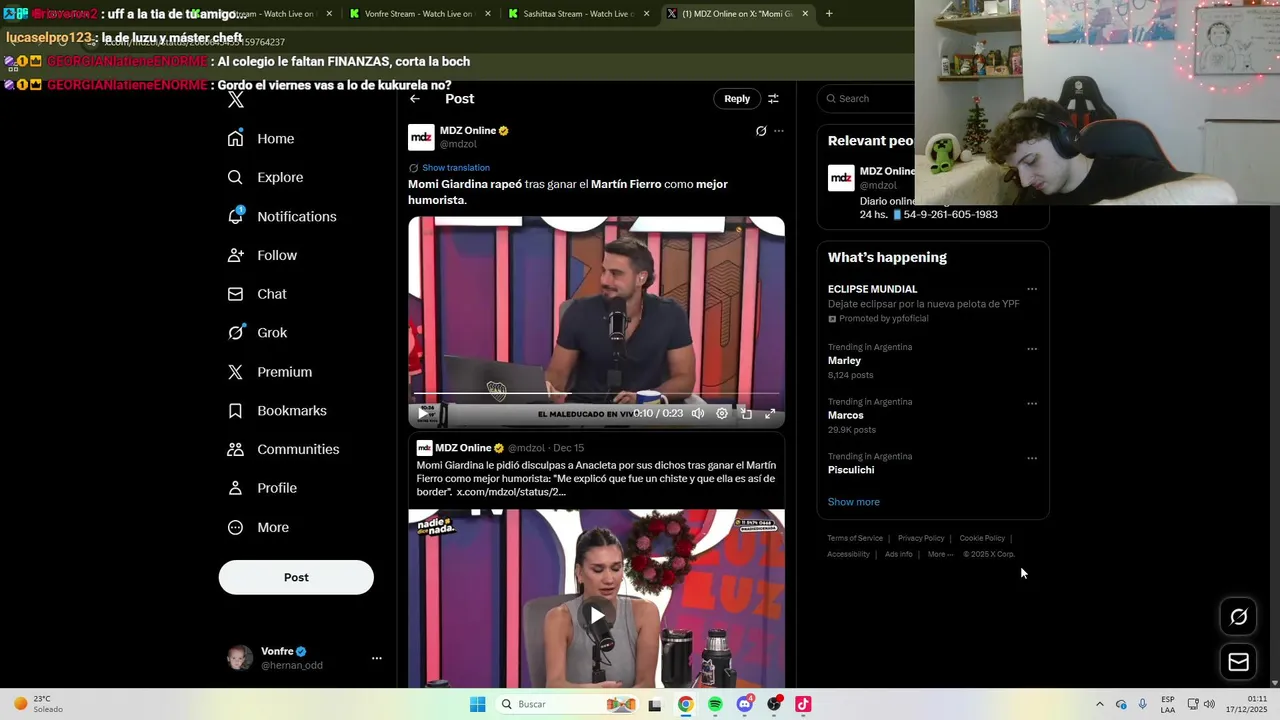Click the X logo in the sidebar
This screenshot has width=1280, height=720.
tap(236, 100)
